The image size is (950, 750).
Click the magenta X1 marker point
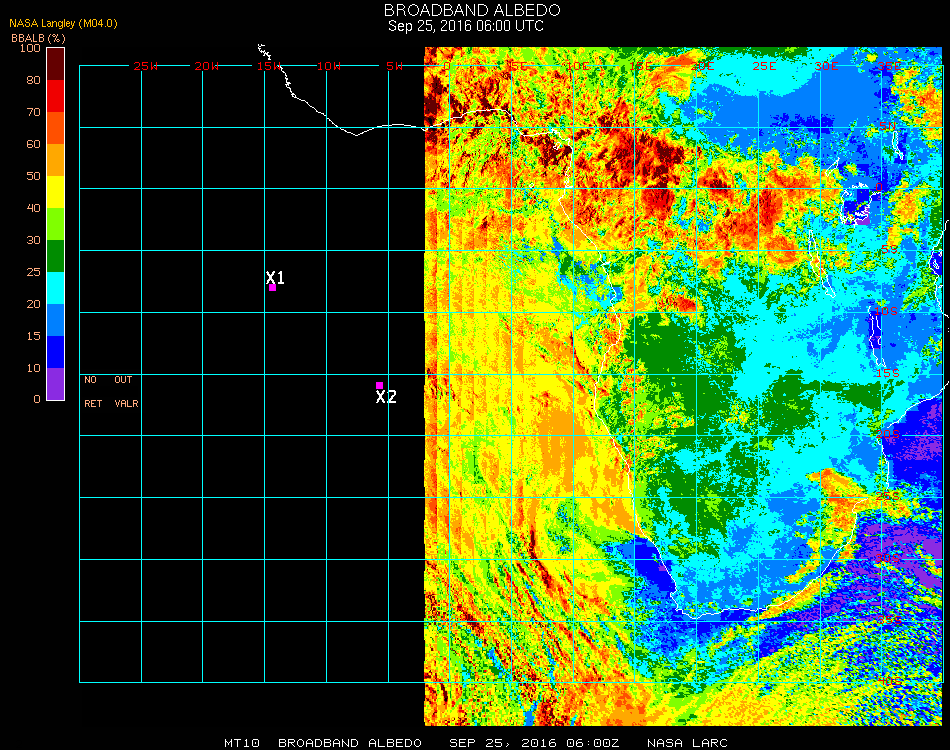tap(272, 288)
